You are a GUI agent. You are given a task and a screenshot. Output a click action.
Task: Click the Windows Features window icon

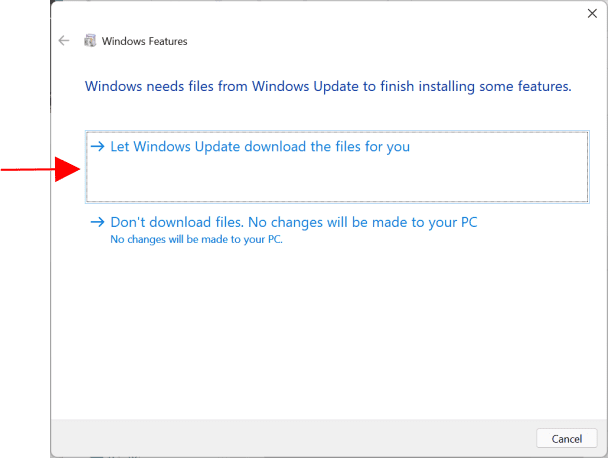(x=91, y=41)
